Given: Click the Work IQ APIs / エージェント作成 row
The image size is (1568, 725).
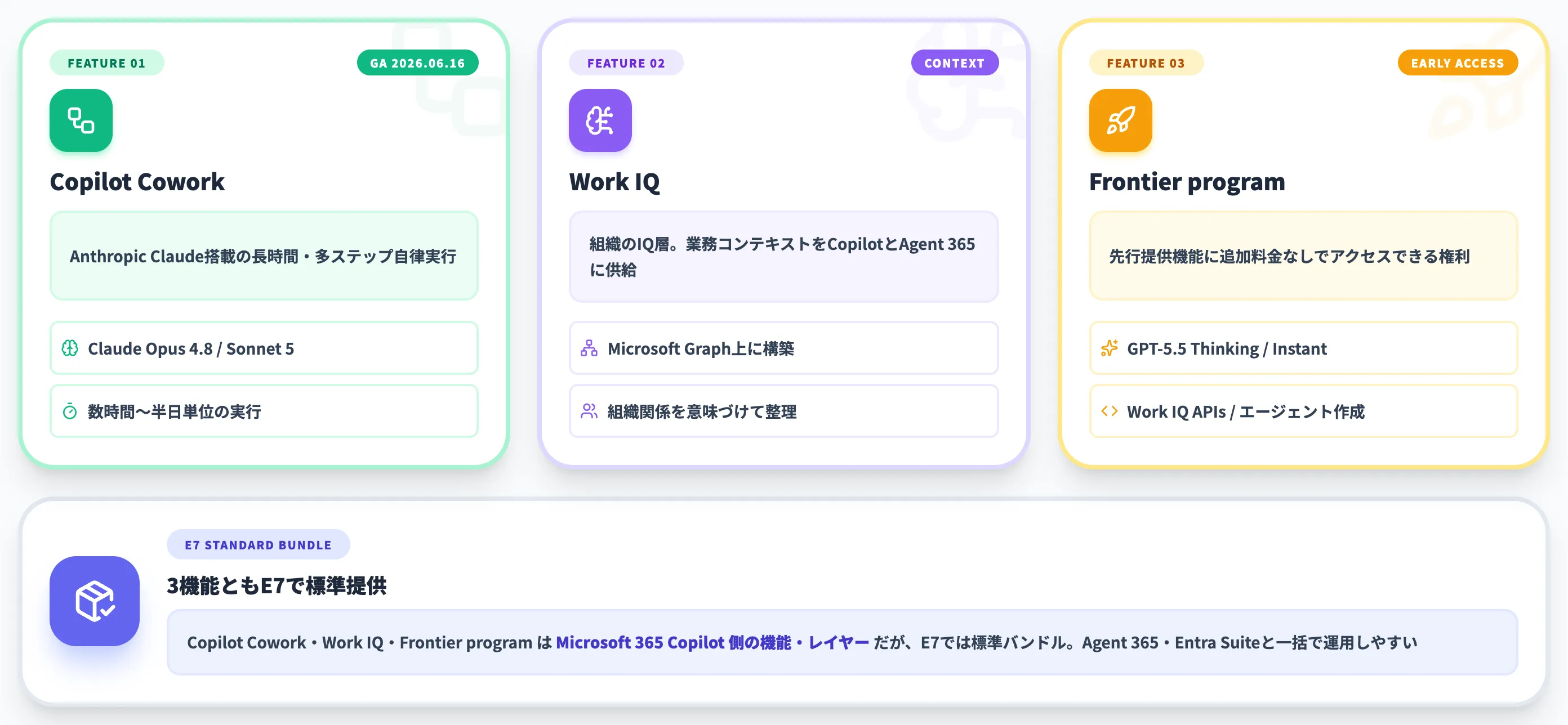Looking at the screenshot, I should tap(1304, 412).
